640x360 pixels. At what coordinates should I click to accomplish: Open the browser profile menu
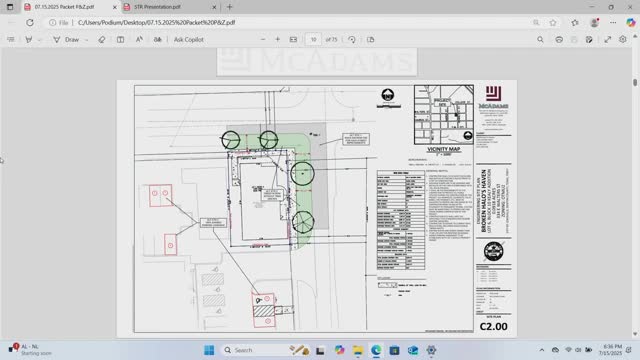click(594, 22)
